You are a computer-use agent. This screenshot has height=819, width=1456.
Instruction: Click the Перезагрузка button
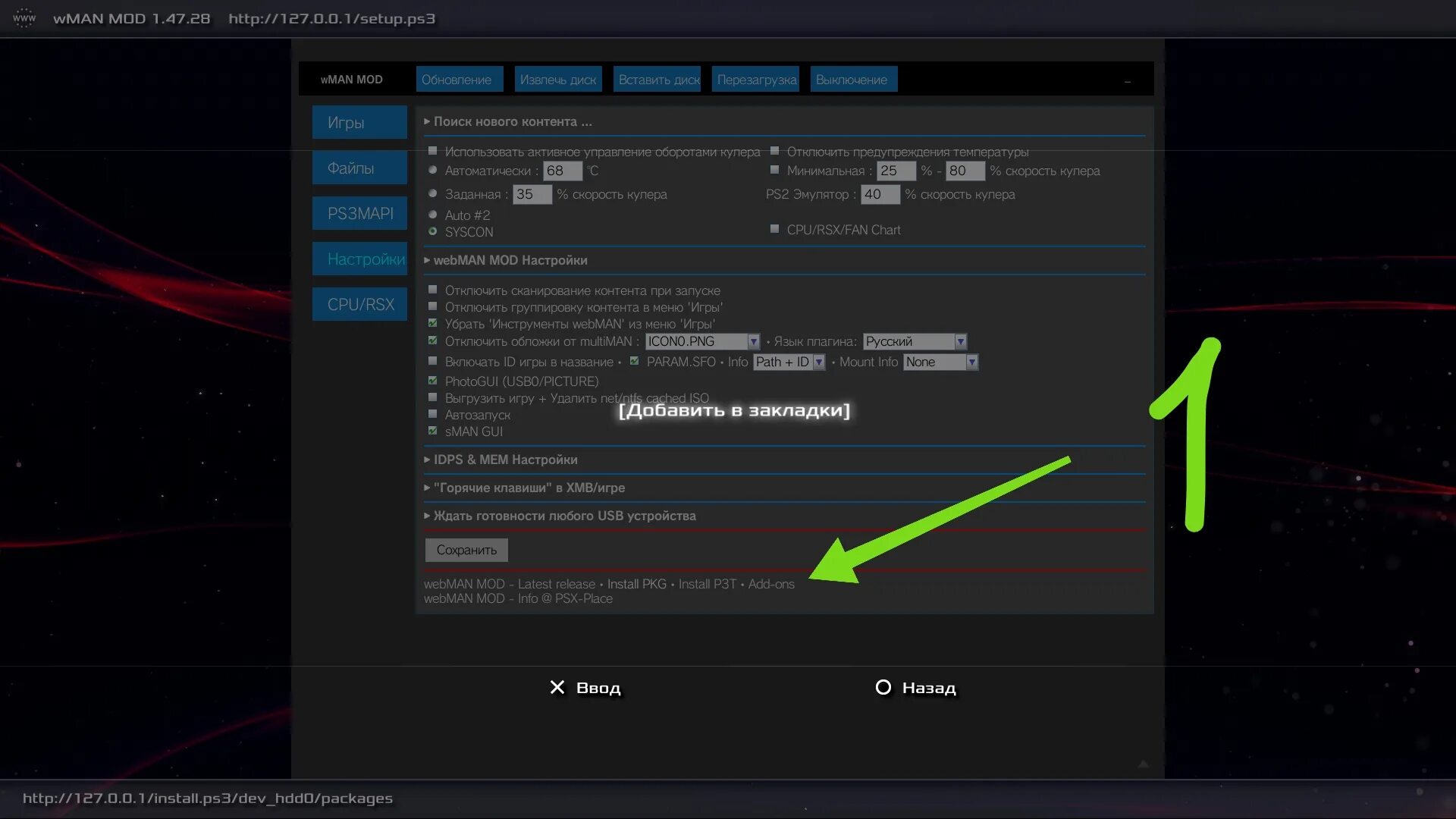click(x=755, y=79)
